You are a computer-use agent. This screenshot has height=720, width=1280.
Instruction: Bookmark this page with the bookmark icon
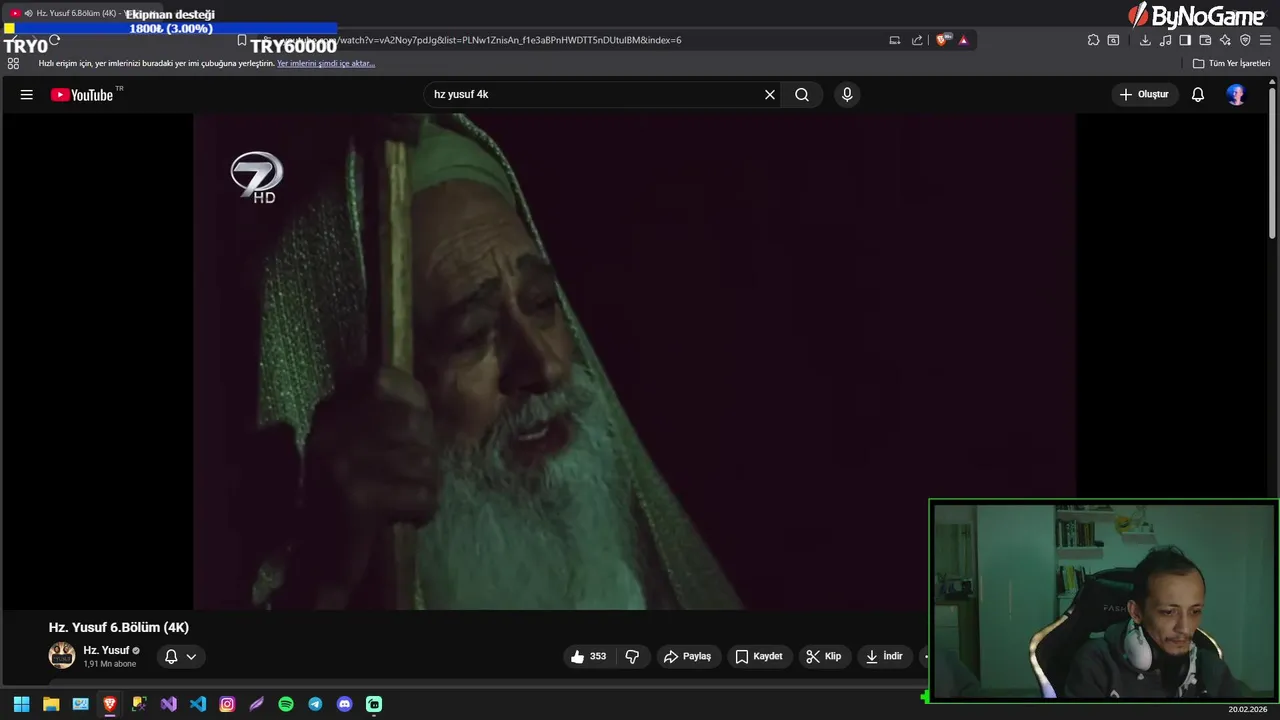242,40
